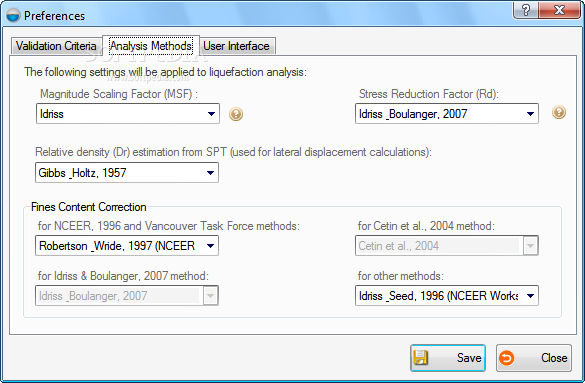The image size is (585, 383).
Task: Click the title bar question mark help button
Action: coord(525,10)
